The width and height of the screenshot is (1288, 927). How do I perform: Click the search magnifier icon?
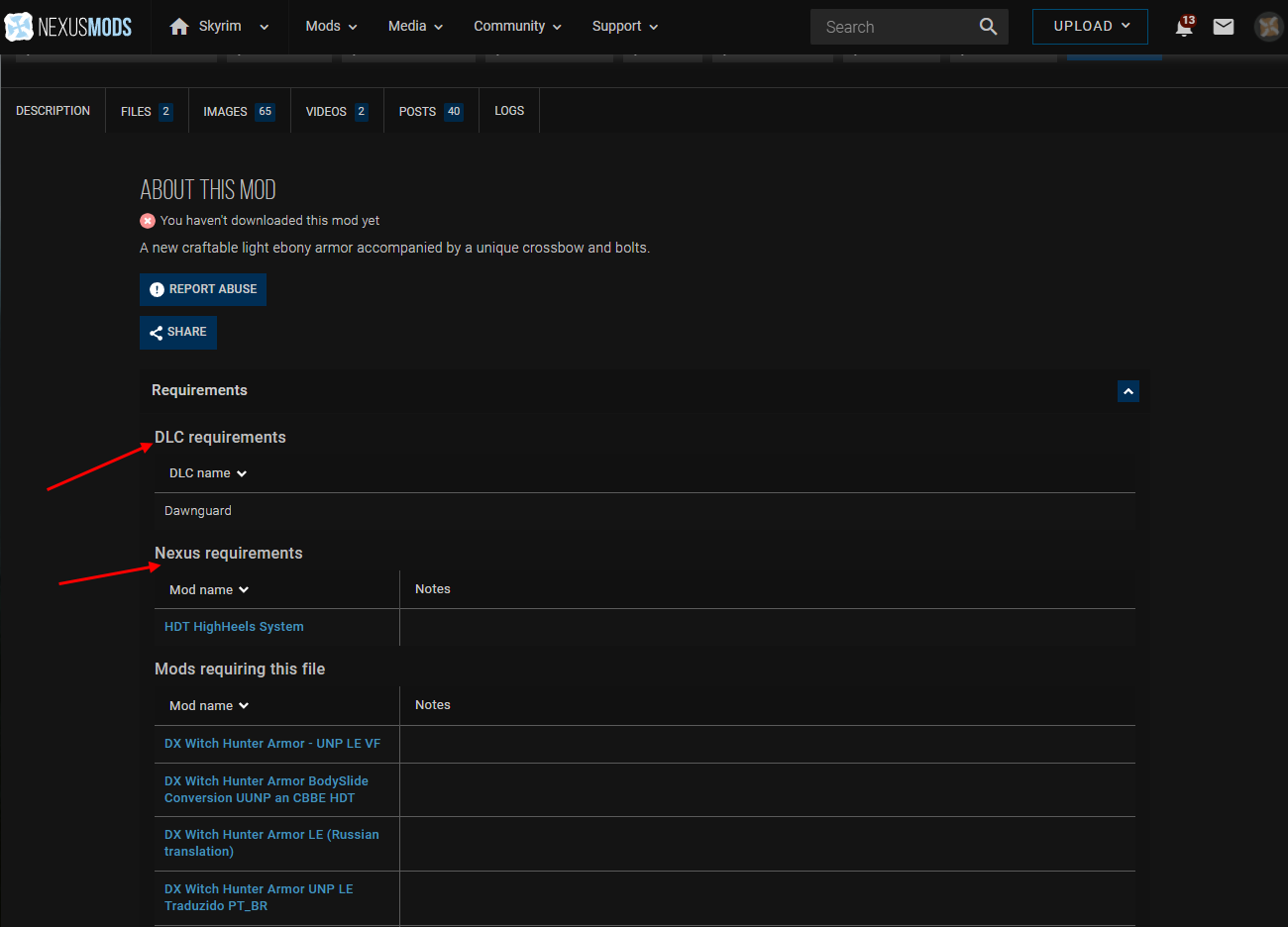pyautogui.click(x=989, y=27)
